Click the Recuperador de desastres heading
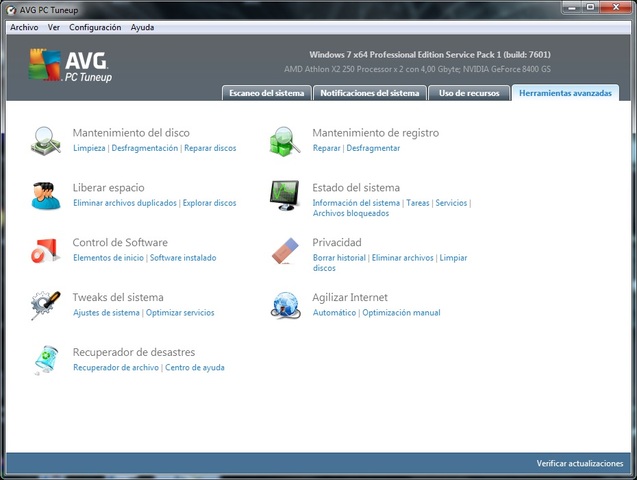This screenshot has height=480, width=637. [x=134, y=352]
